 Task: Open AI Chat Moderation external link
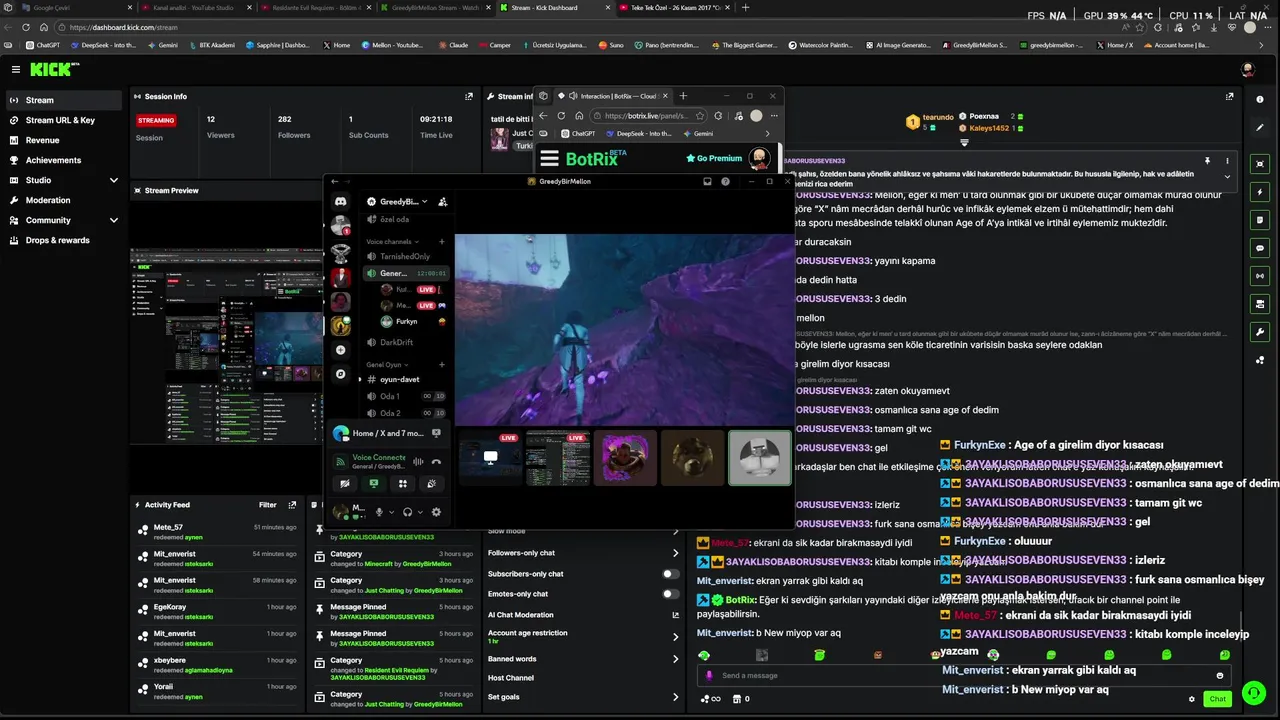point(675,615)
